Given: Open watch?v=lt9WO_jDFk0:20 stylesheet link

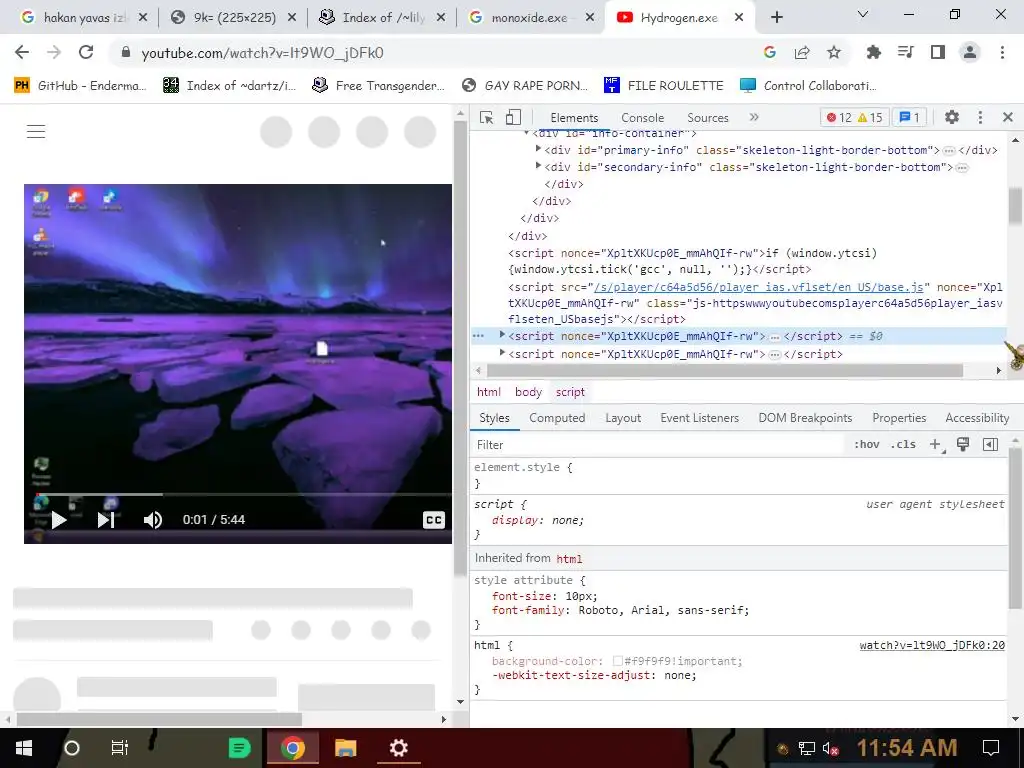Looking at the screenshot, I should click(932, 645).
